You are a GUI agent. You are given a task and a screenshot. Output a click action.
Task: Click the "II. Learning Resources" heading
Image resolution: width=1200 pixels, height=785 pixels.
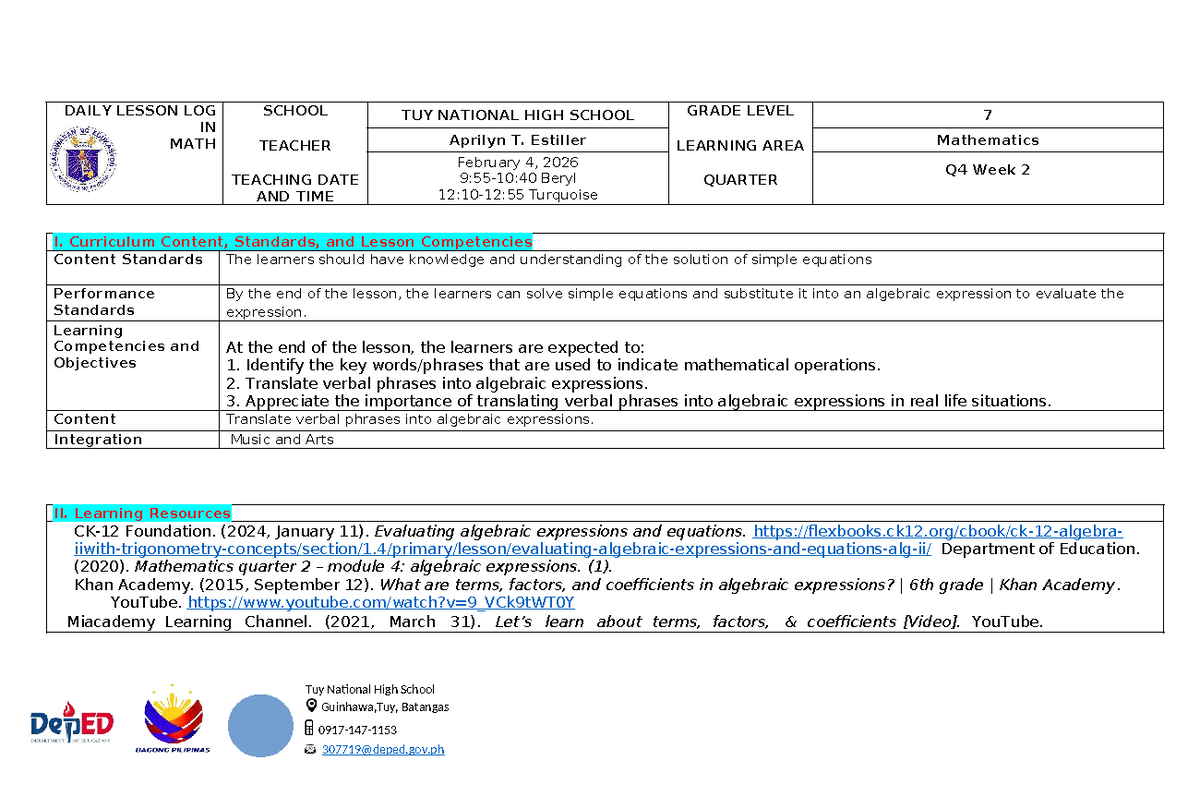tap(142, 513)
